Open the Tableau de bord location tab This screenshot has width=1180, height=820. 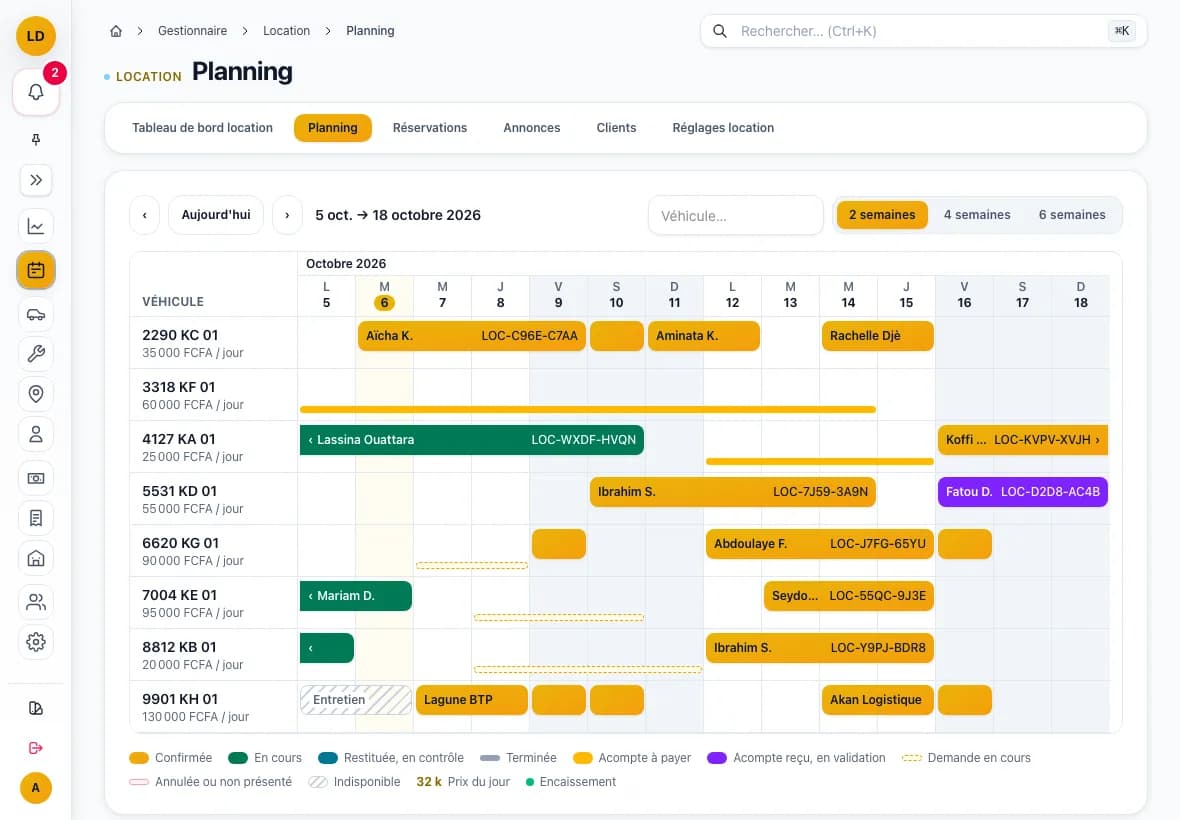pyautogui.click(x=202, y=128)
